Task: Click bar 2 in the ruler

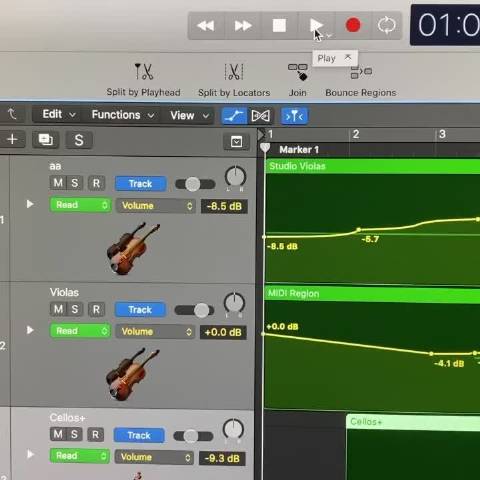Action: click(x=356, y=134)
